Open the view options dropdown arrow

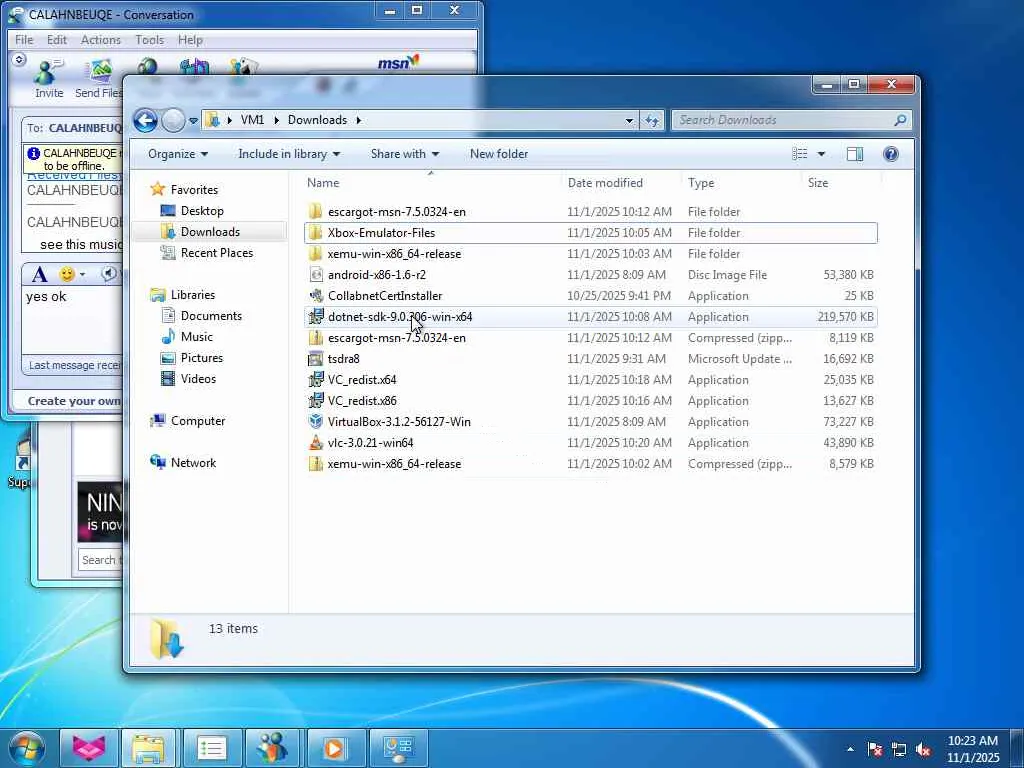[x=822, y=154]
